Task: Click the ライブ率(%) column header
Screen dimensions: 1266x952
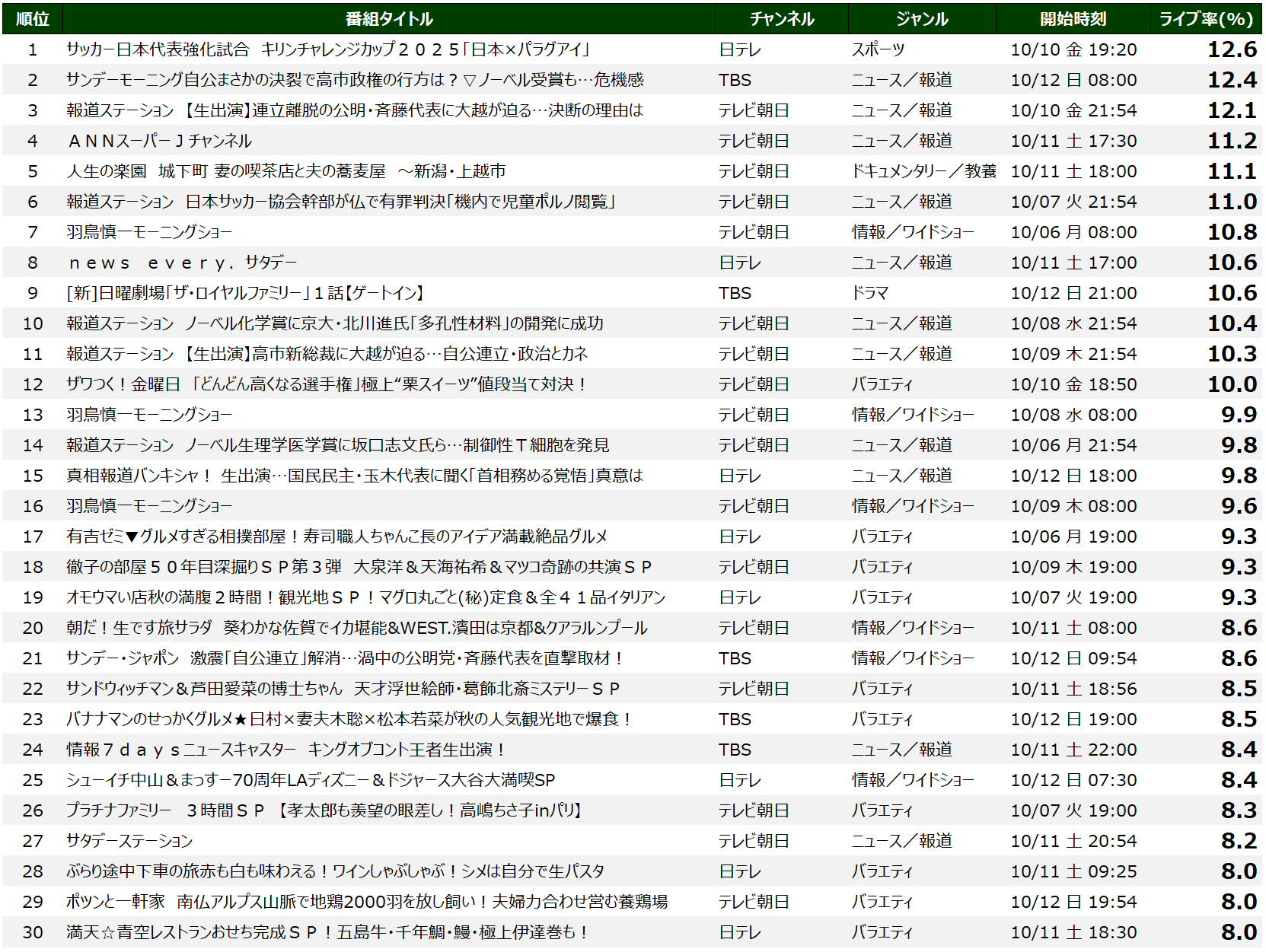Action: point(1206,19)
